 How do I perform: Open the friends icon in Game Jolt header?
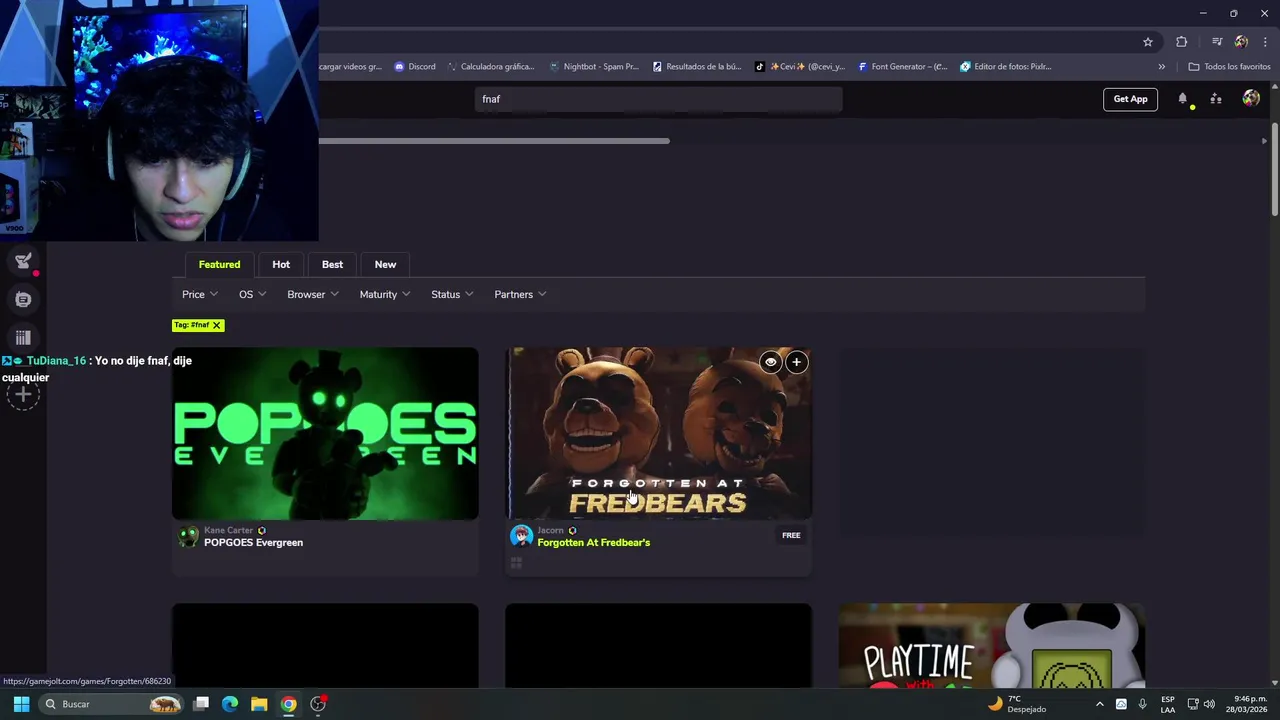pyautogui.click(x=1216, y=99)
